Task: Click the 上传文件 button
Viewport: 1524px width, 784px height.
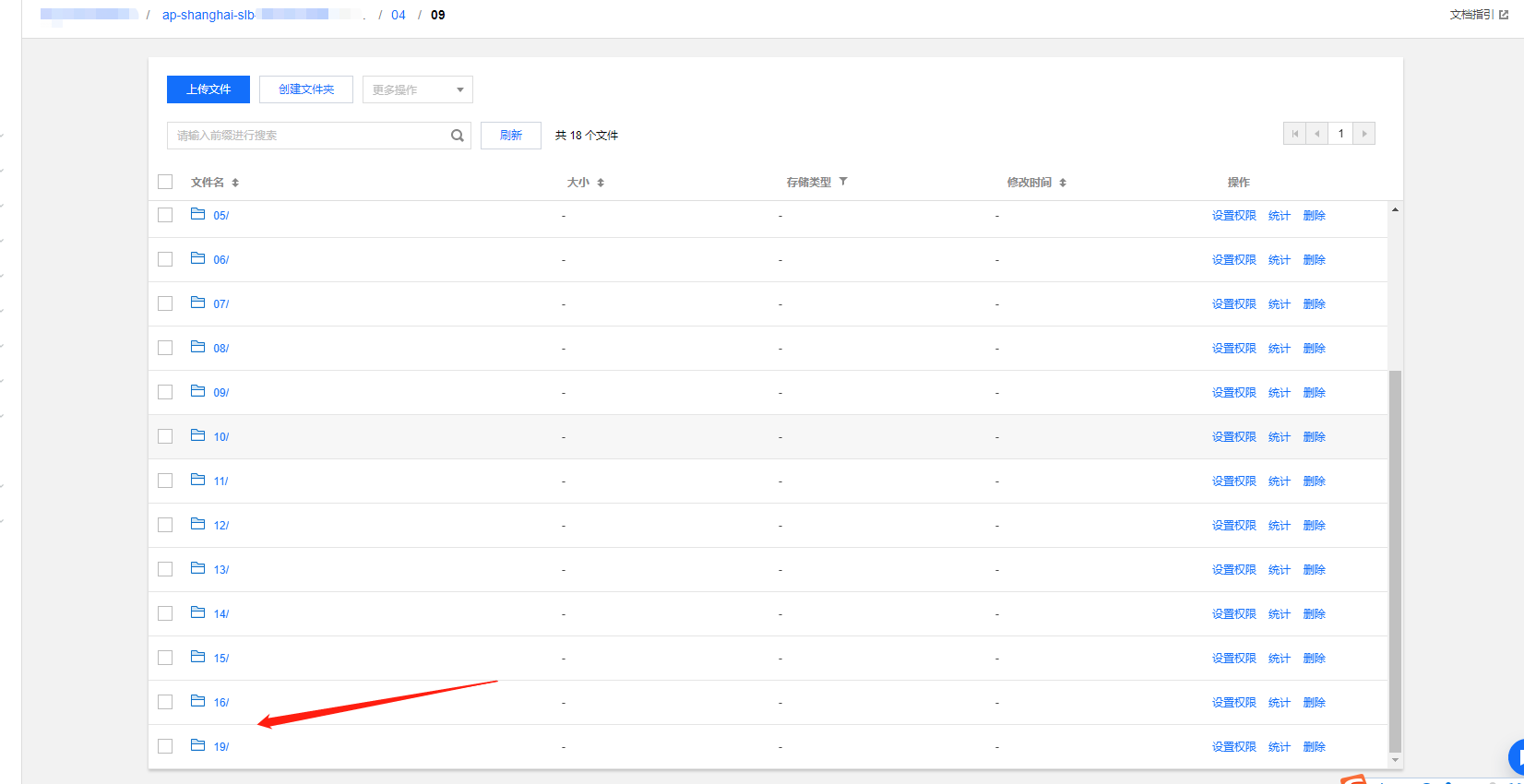Action: tap(208, 89)
